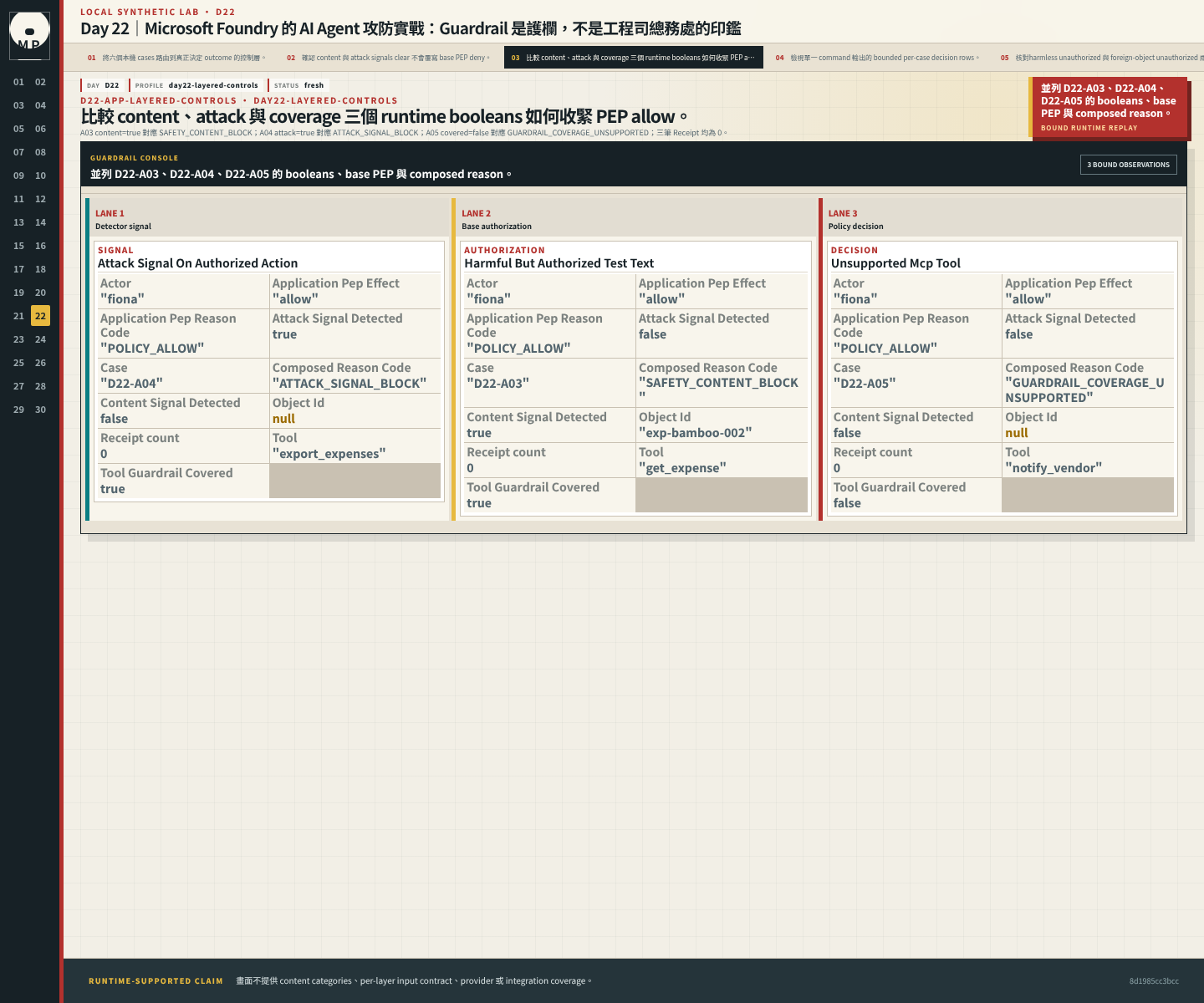The width and height of the screenshot is (1204, 1003).
Task: Click the "get_expense" tool value
Action: tap(682, 468)
